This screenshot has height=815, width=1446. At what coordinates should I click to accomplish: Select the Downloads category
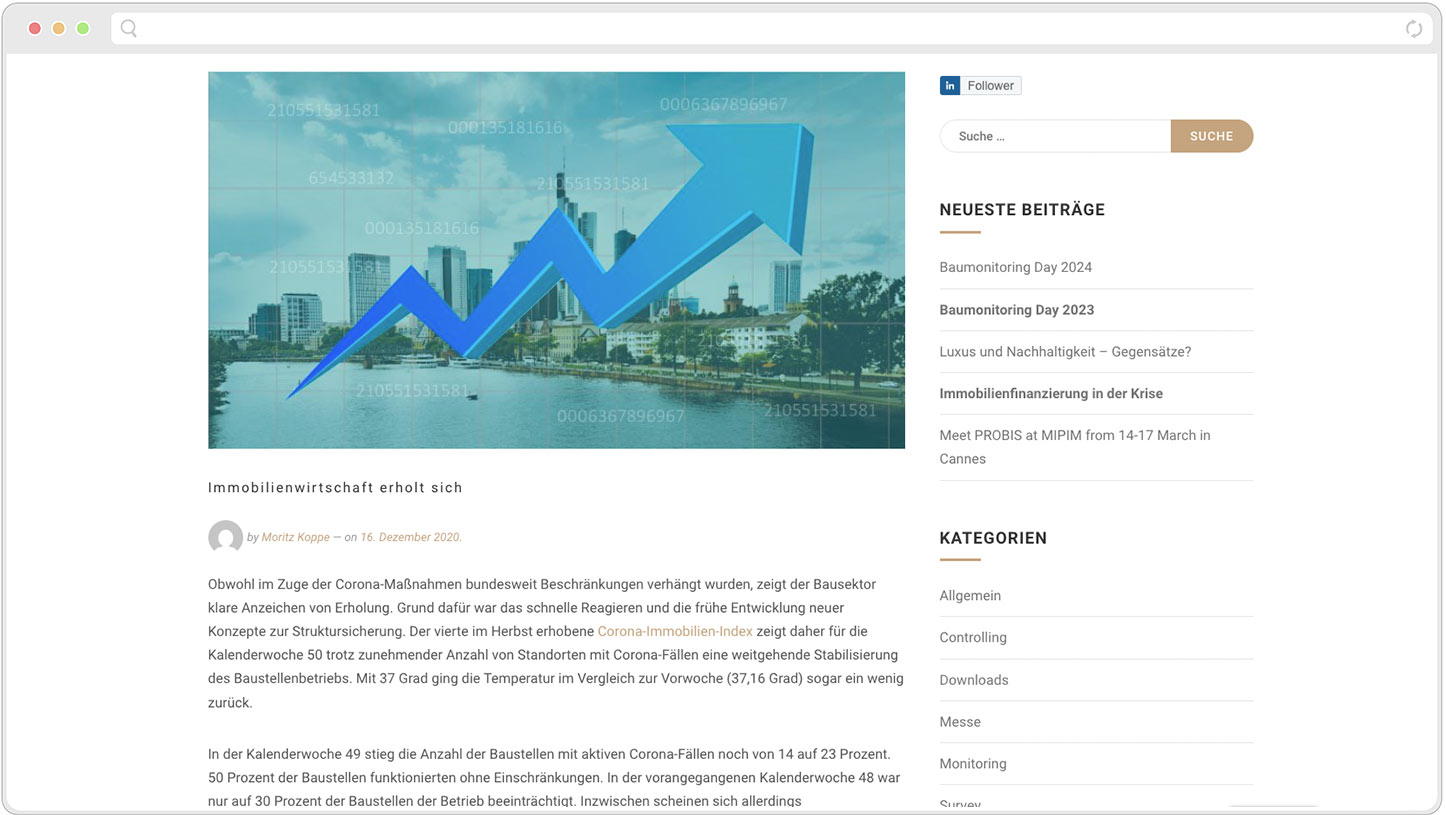click(973, 680)
